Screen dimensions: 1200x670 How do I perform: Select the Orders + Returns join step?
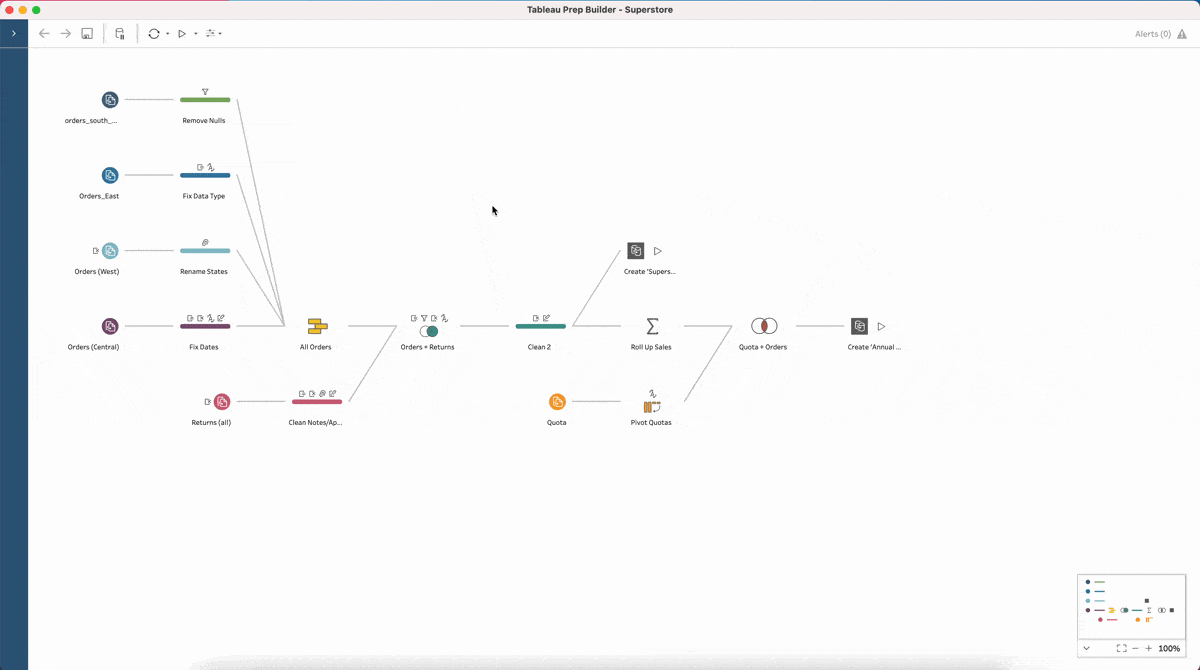tap(428, 331)
